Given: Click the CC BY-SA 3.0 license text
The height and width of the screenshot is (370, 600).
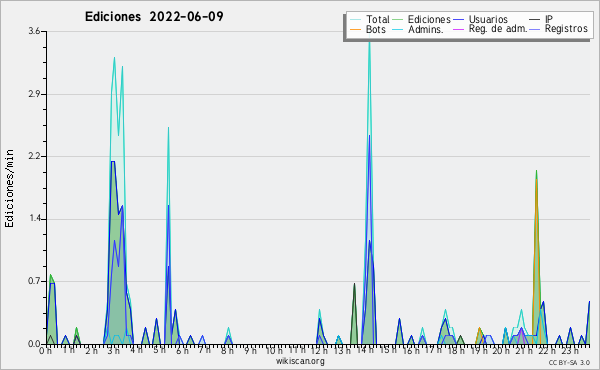Looking at the screenshot, I should coord(569,362).
